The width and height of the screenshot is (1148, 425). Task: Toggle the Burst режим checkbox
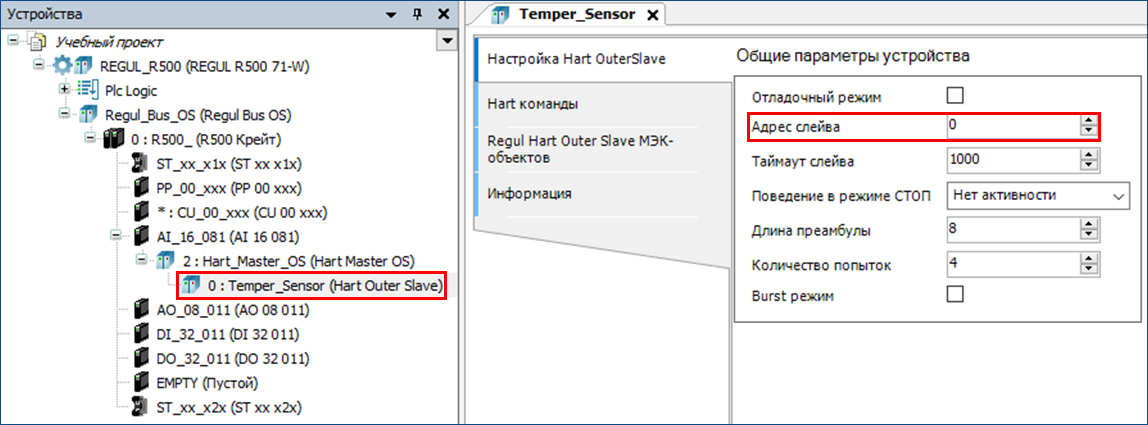point(954,295)
